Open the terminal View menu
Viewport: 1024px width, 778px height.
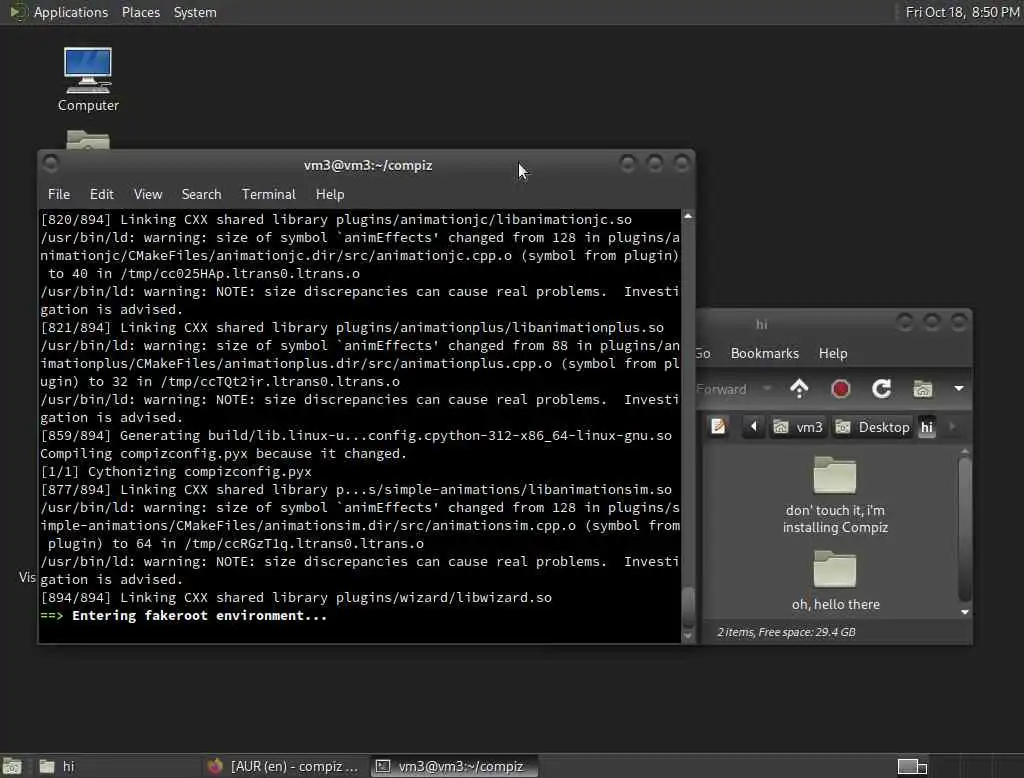tap(148, 195)
